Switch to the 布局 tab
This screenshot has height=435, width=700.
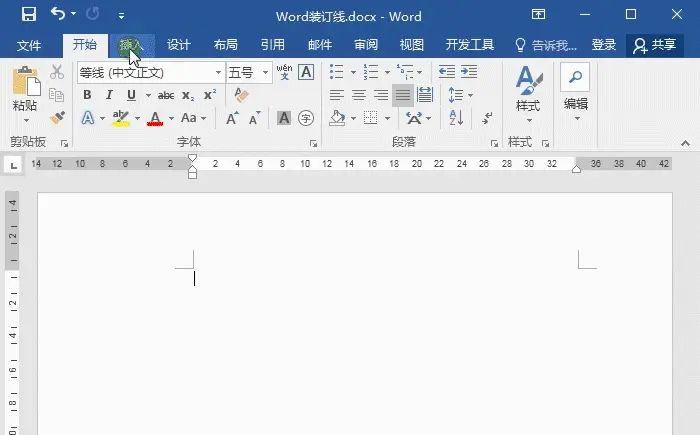pyautogui.click(x=225, y=45)
